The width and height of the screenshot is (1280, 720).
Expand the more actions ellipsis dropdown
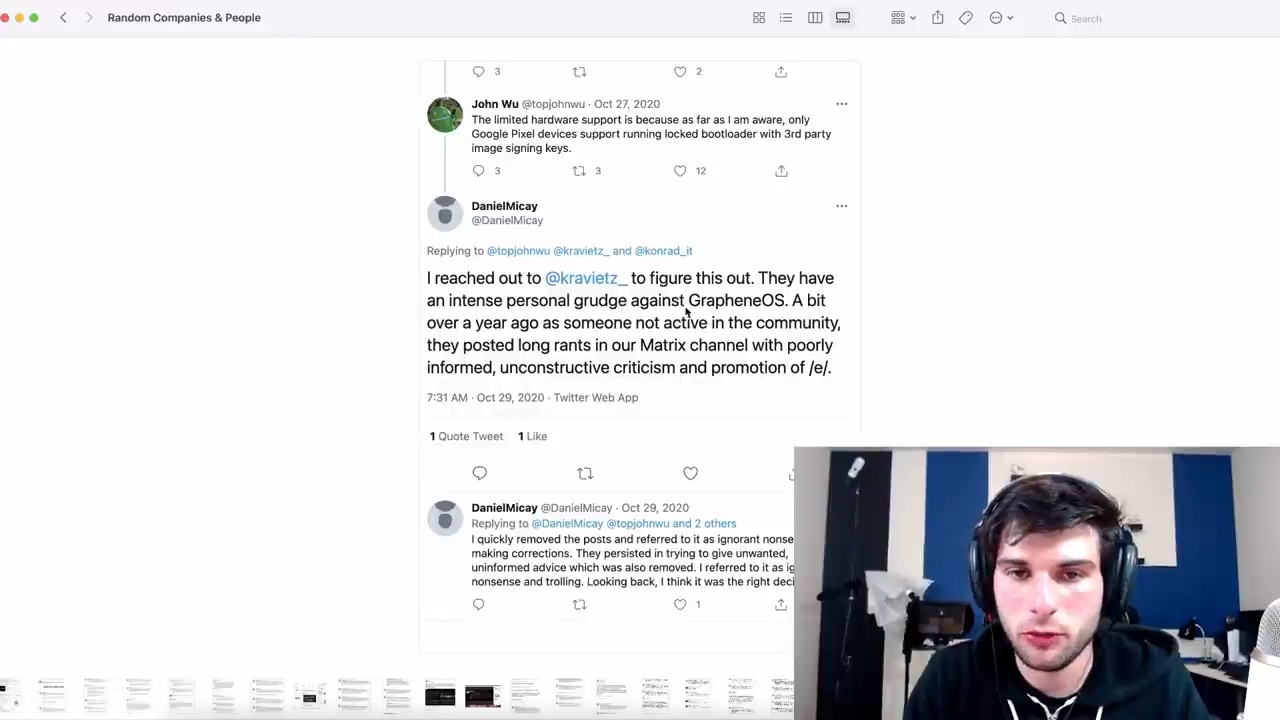1001,18
